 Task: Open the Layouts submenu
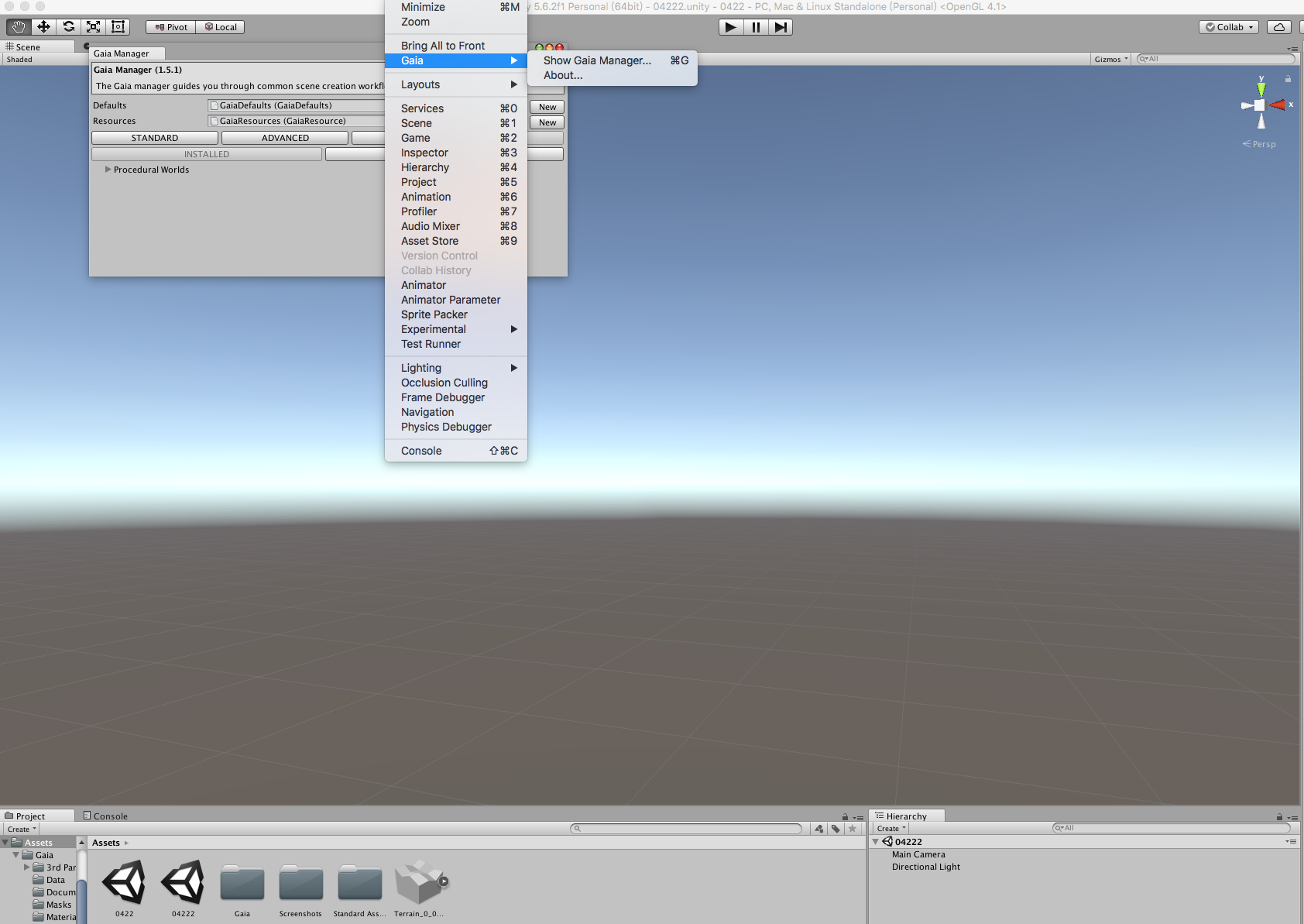pos(456,84)
